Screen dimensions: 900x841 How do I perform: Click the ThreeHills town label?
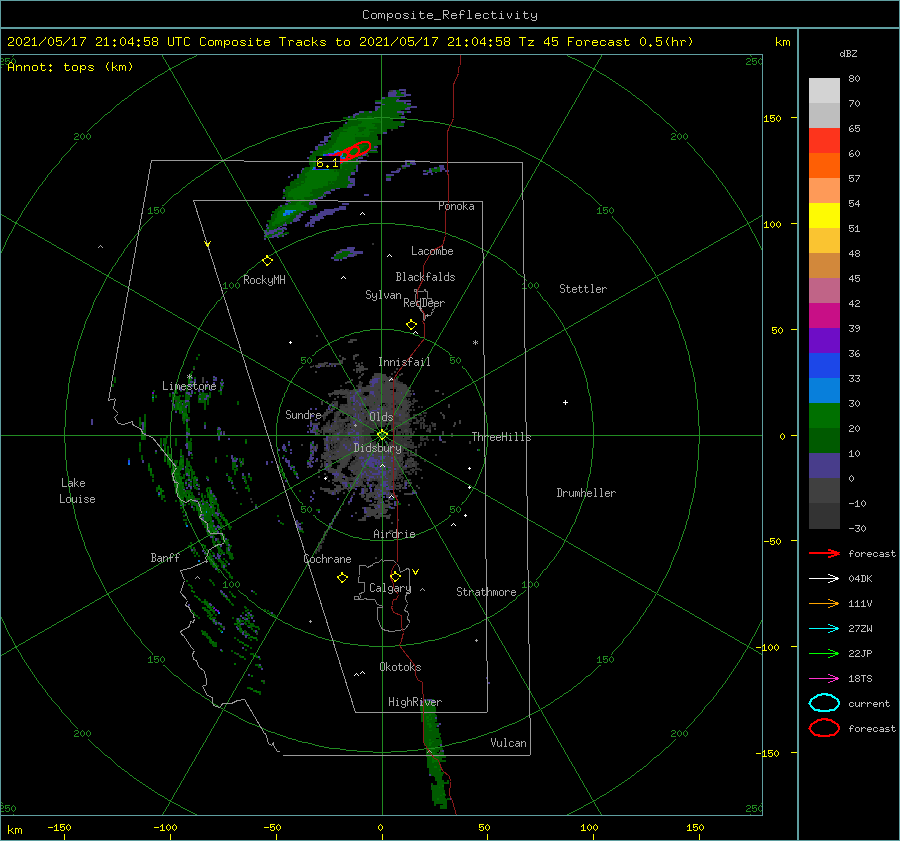[502, 437]
